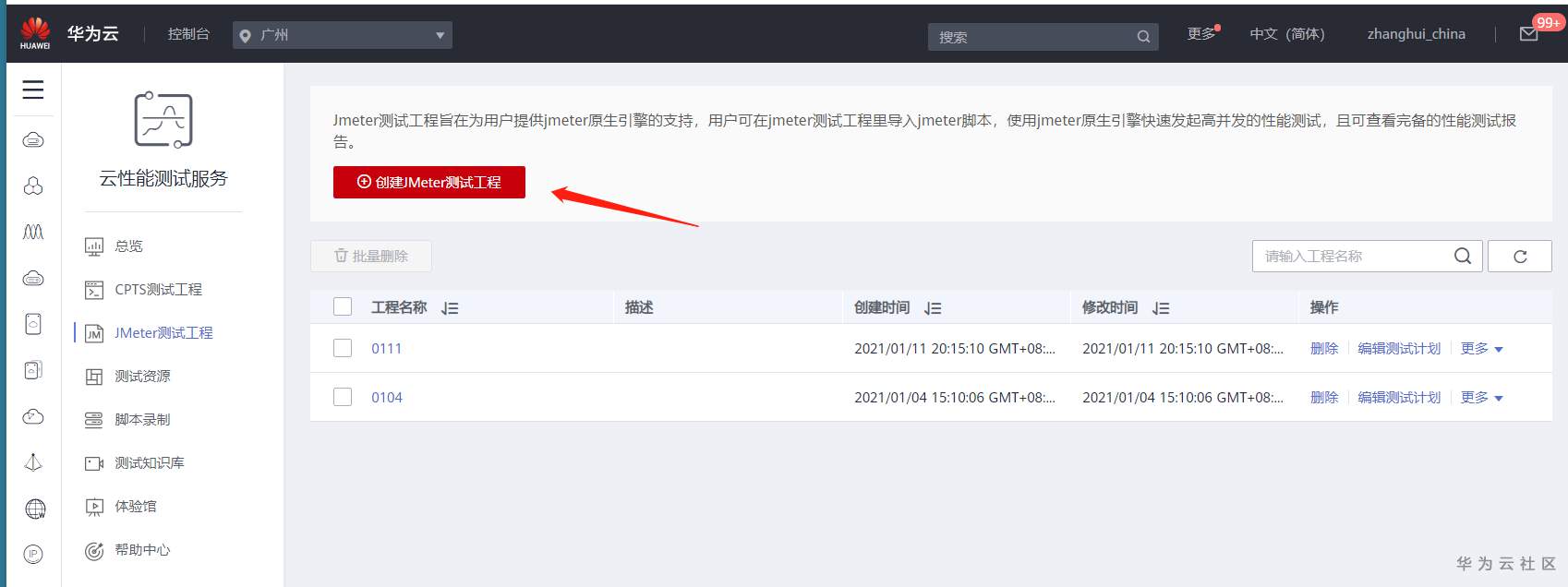Click the location pin icon beside 广州

[246, 36]
